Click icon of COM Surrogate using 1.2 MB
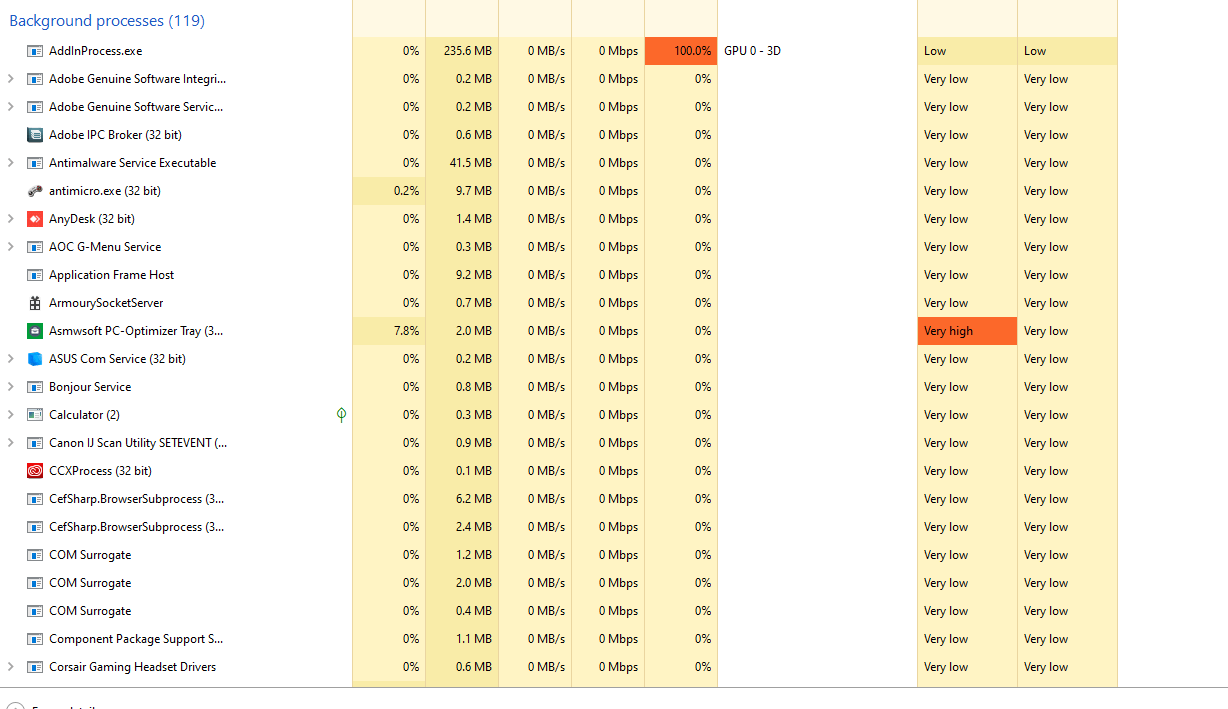1228x709 pixels. coord(35,555)
